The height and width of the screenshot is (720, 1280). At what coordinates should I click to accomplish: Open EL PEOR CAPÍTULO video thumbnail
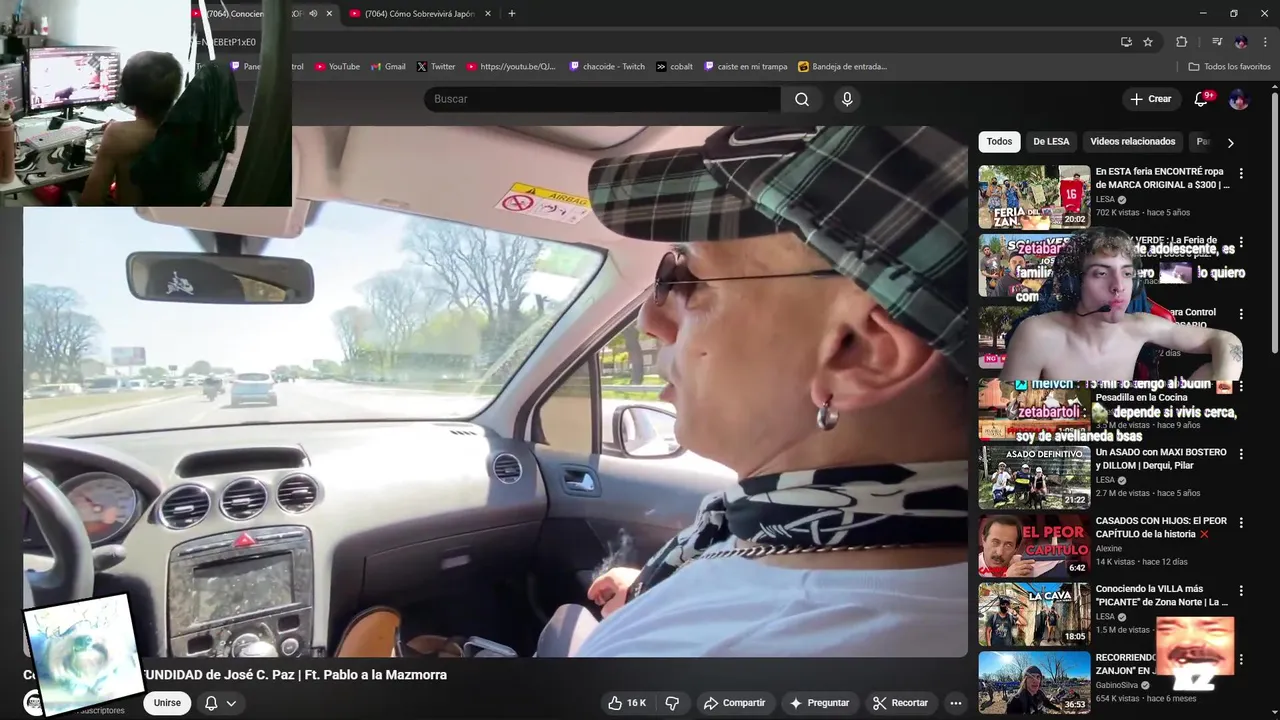click(1034, 546)
